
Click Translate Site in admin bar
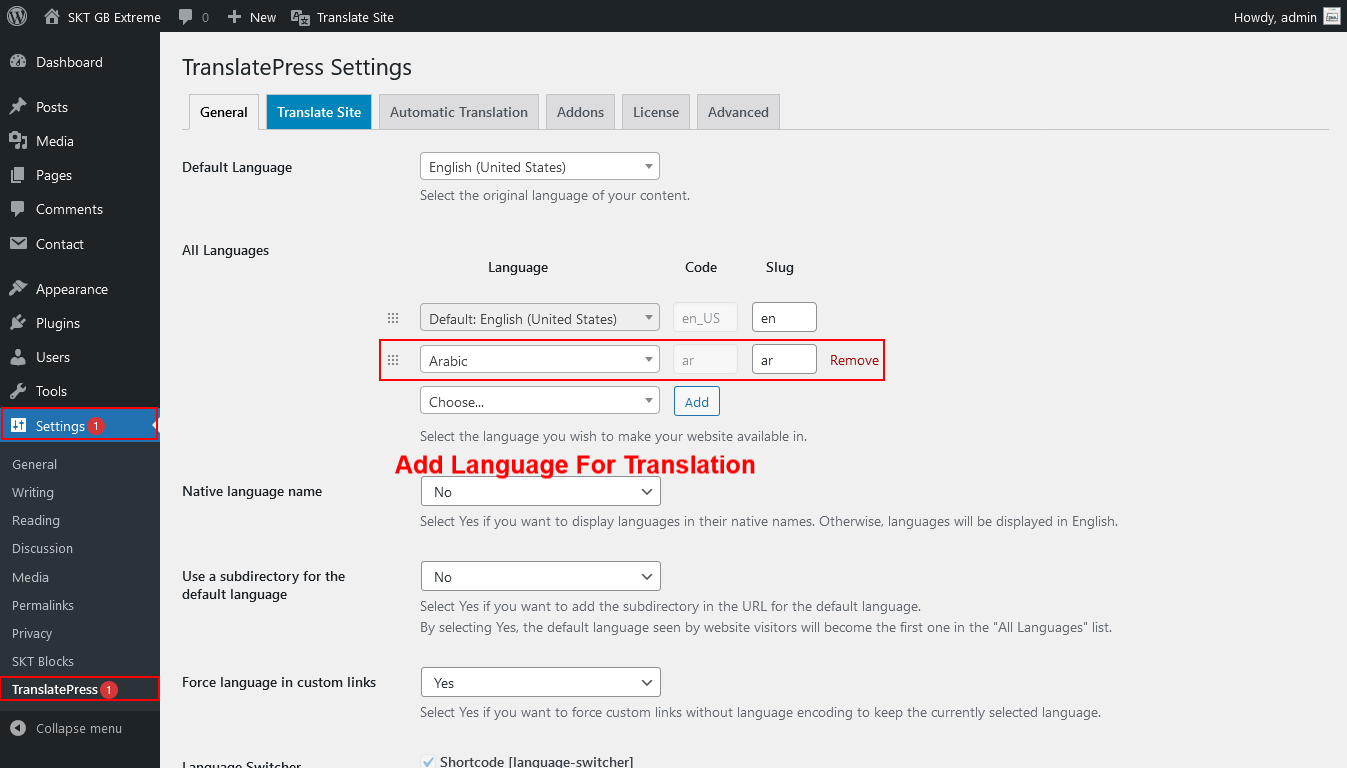pos(355,17)
